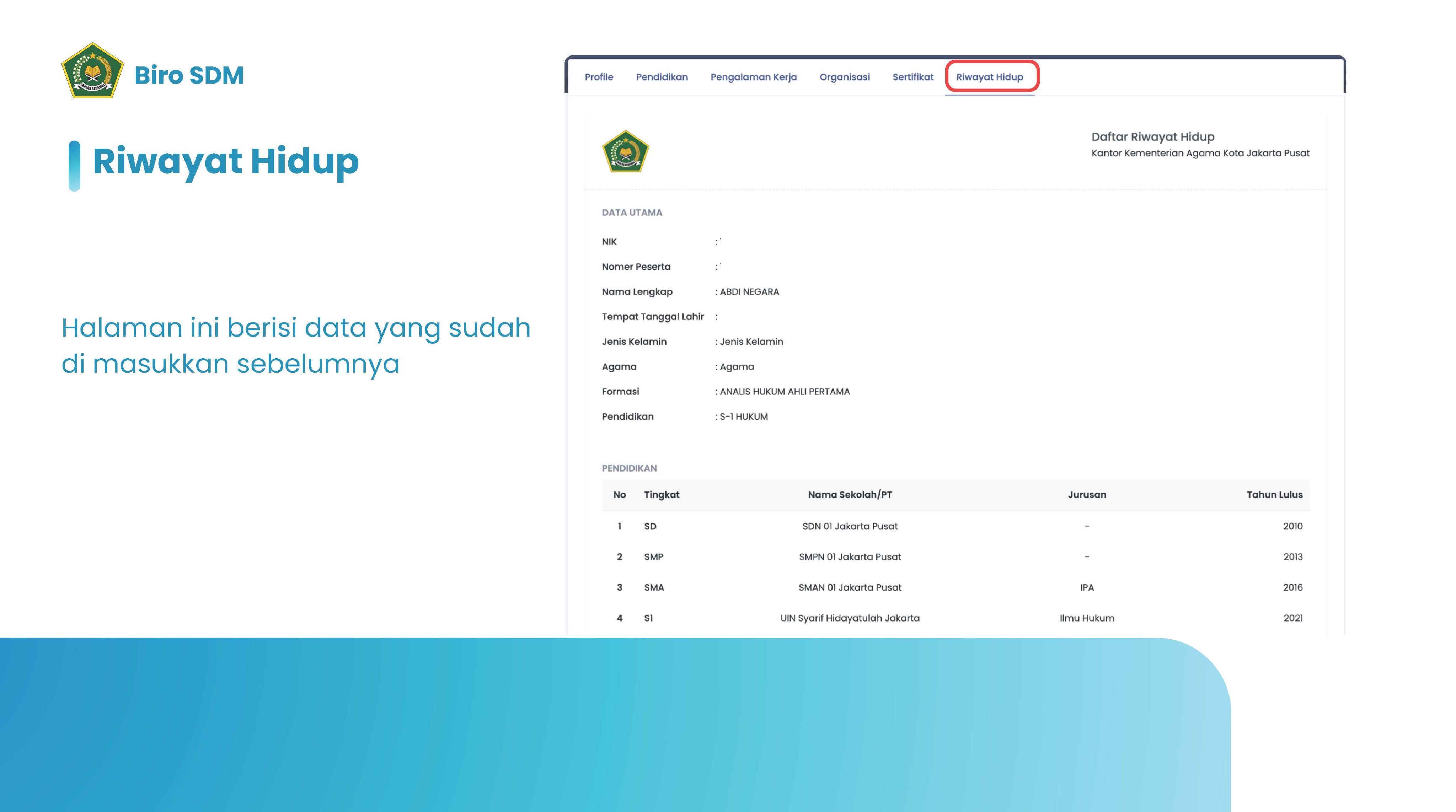Click the SMAN 01 Jakarta Pusat cell
The image size is (1456, 812).
click(850, 588)
